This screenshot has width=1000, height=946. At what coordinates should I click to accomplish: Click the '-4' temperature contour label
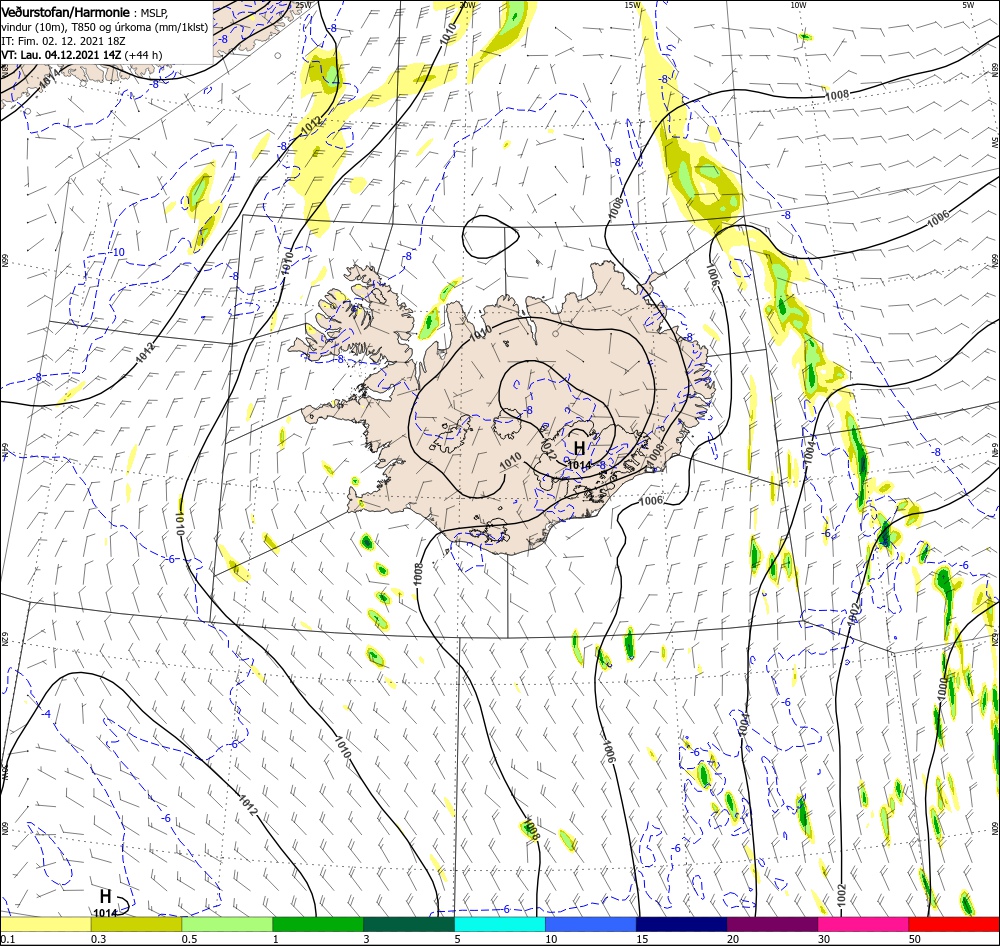tap(46, 714)
